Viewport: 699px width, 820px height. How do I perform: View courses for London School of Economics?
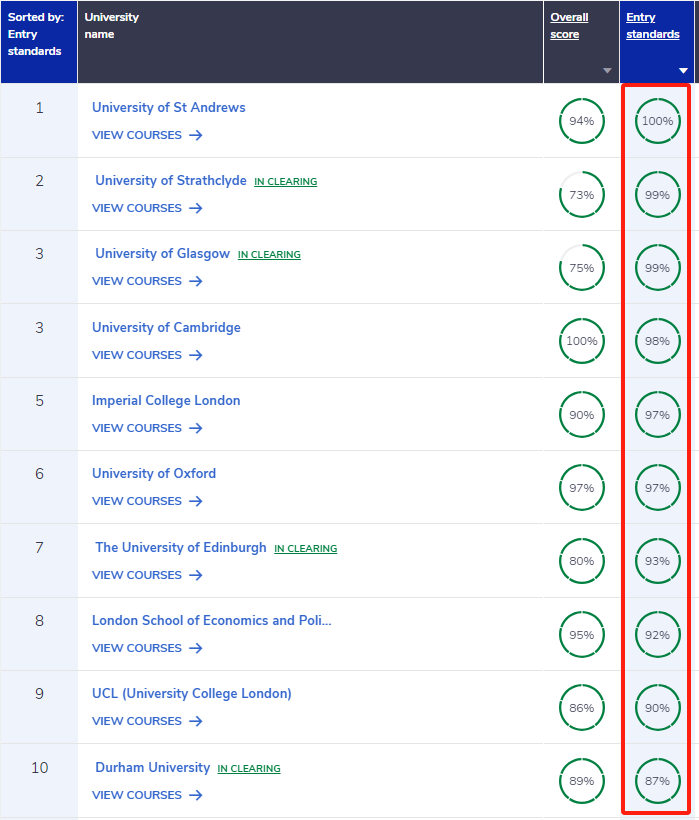[x=147, y=648]
